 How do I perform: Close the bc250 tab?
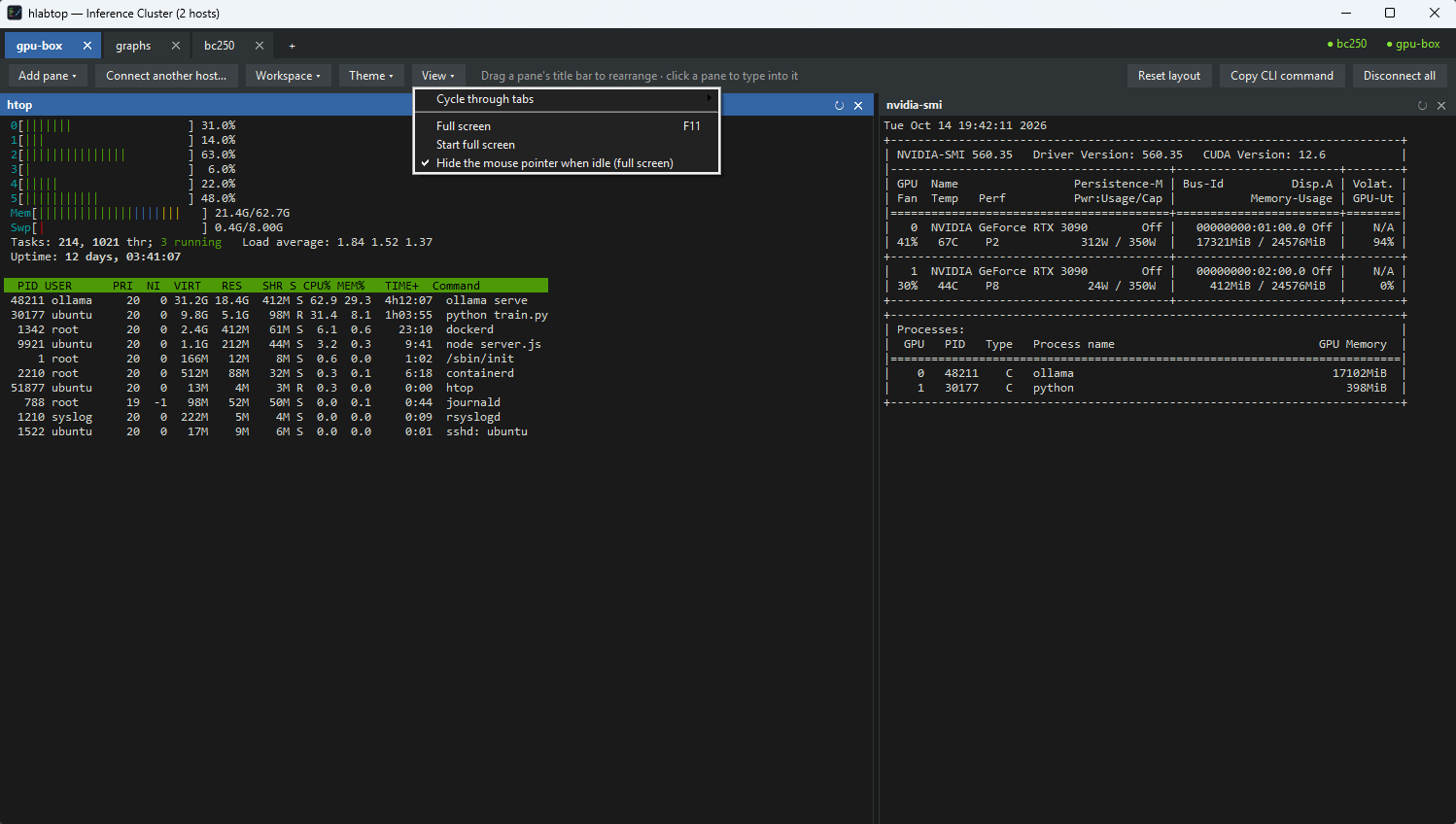260,46
